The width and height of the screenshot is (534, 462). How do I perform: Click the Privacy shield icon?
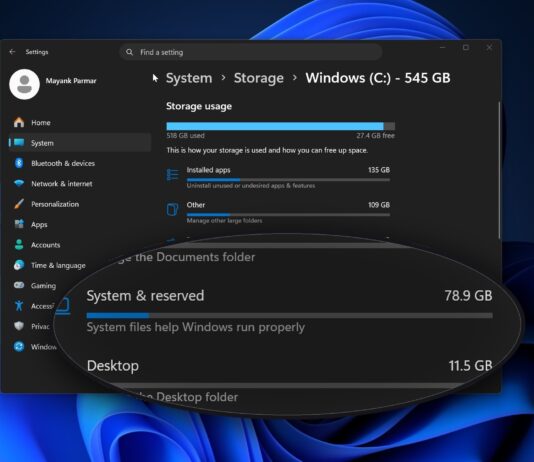coord(19,326)
